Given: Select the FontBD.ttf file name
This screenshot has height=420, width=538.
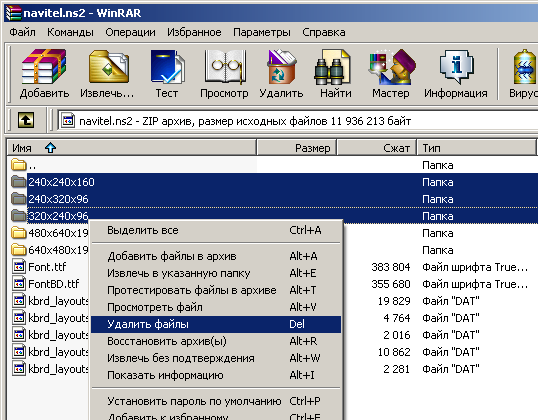Looking at the screenshot, I should click(54, 284).
